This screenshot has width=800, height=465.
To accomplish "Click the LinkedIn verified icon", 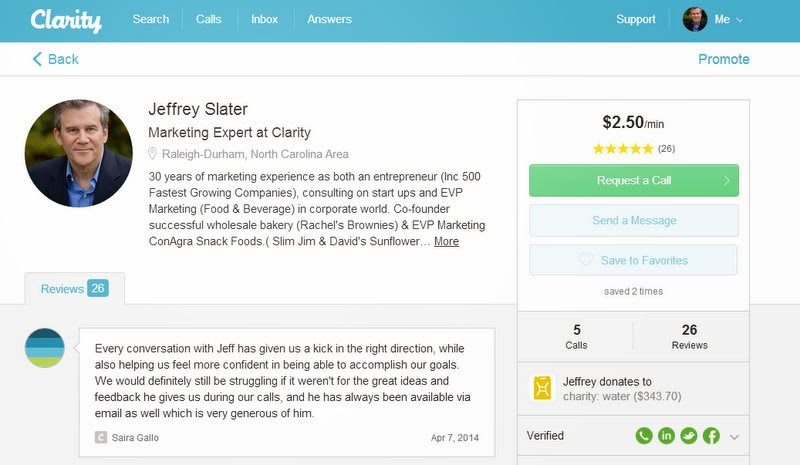I will pyautogui.click(x=666, y=435).
